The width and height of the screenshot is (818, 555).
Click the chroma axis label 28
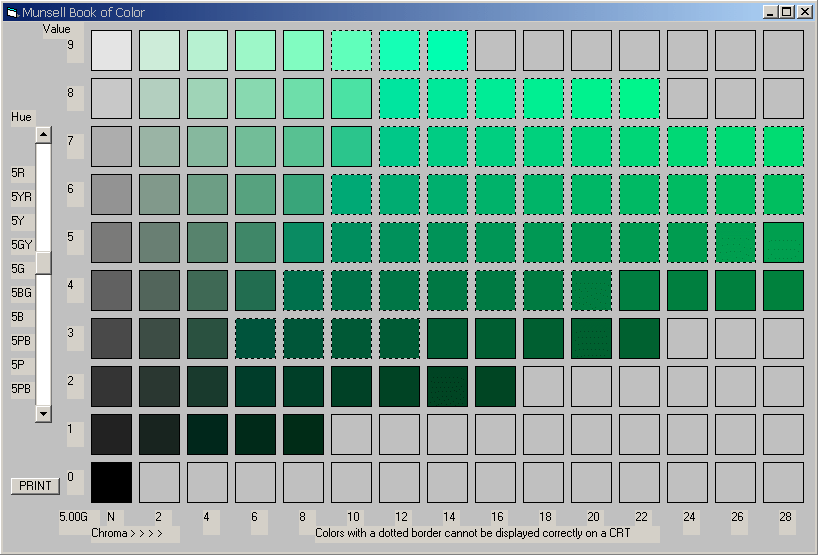tap(785, 517)
